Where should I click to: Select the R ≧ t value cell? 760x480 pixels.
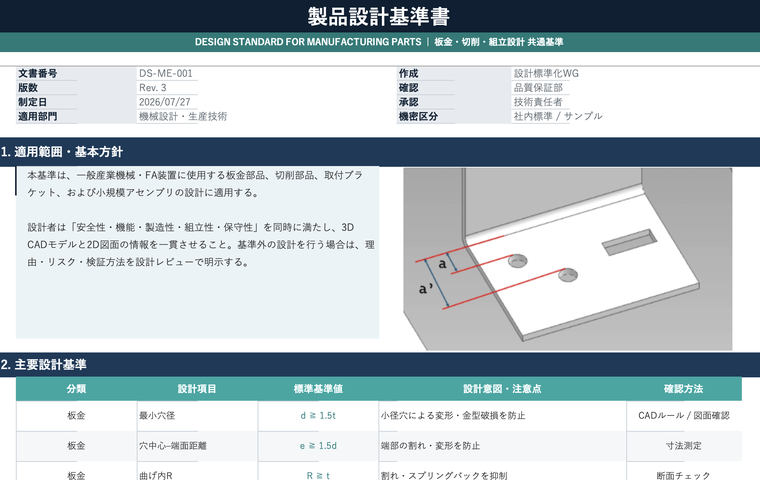click(x=318, y=471)
